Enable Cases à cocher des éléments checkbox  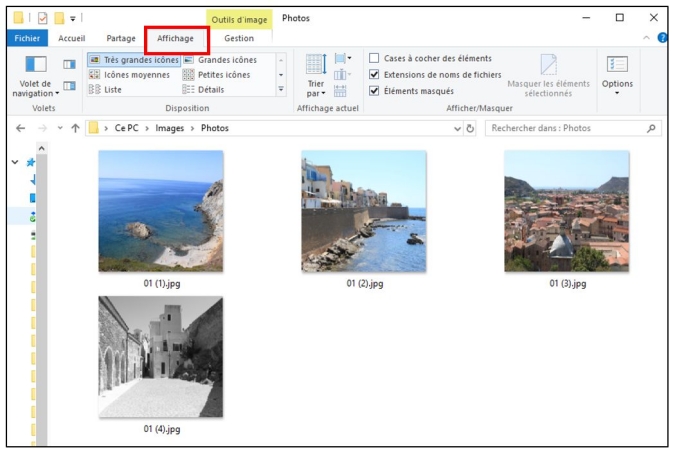tap(374, 58)
